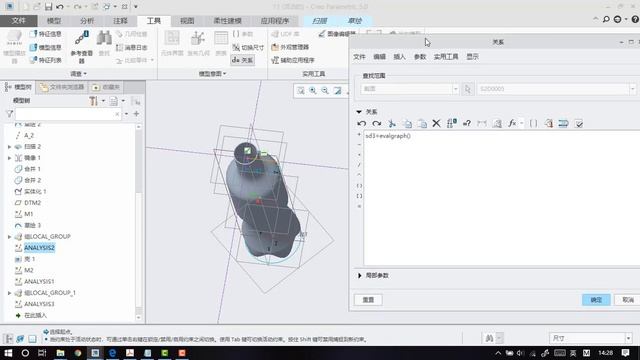Open 参数 menu in Relations dialog

pyautogui.click(x=420, y=57)
